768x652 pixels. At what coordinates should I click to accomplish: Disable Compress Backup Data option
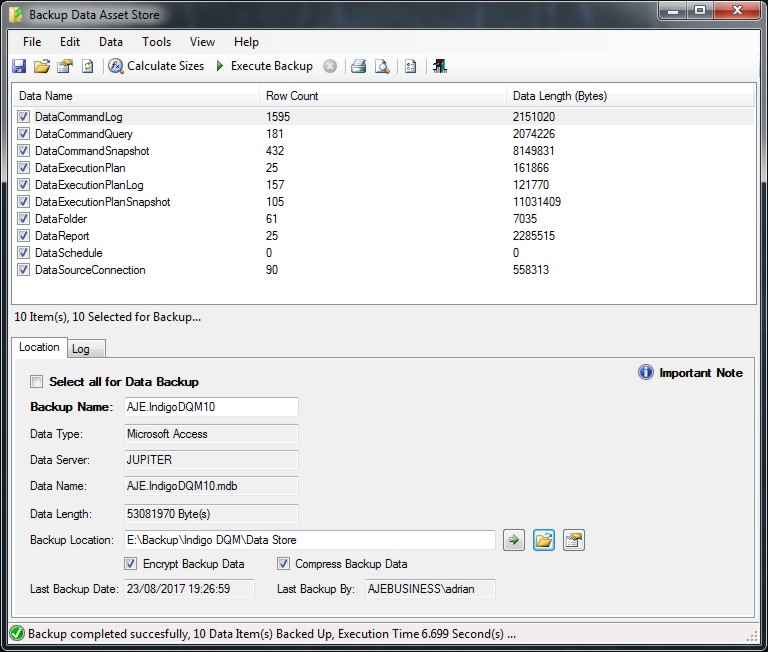[x=283, y=564]
